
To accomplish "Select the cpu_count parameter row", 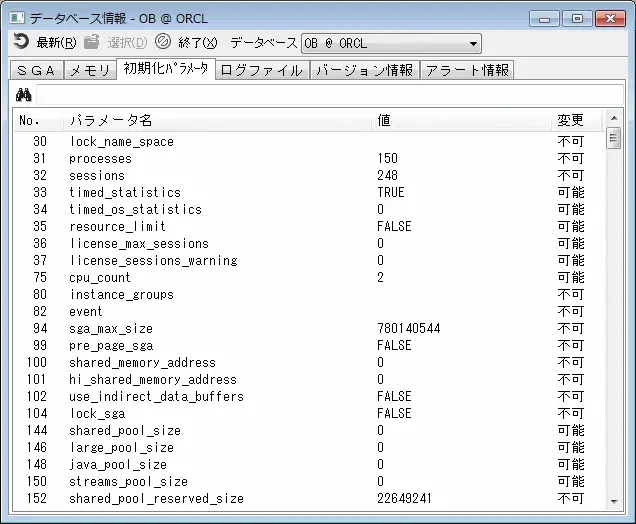I will tap(100, 277).
